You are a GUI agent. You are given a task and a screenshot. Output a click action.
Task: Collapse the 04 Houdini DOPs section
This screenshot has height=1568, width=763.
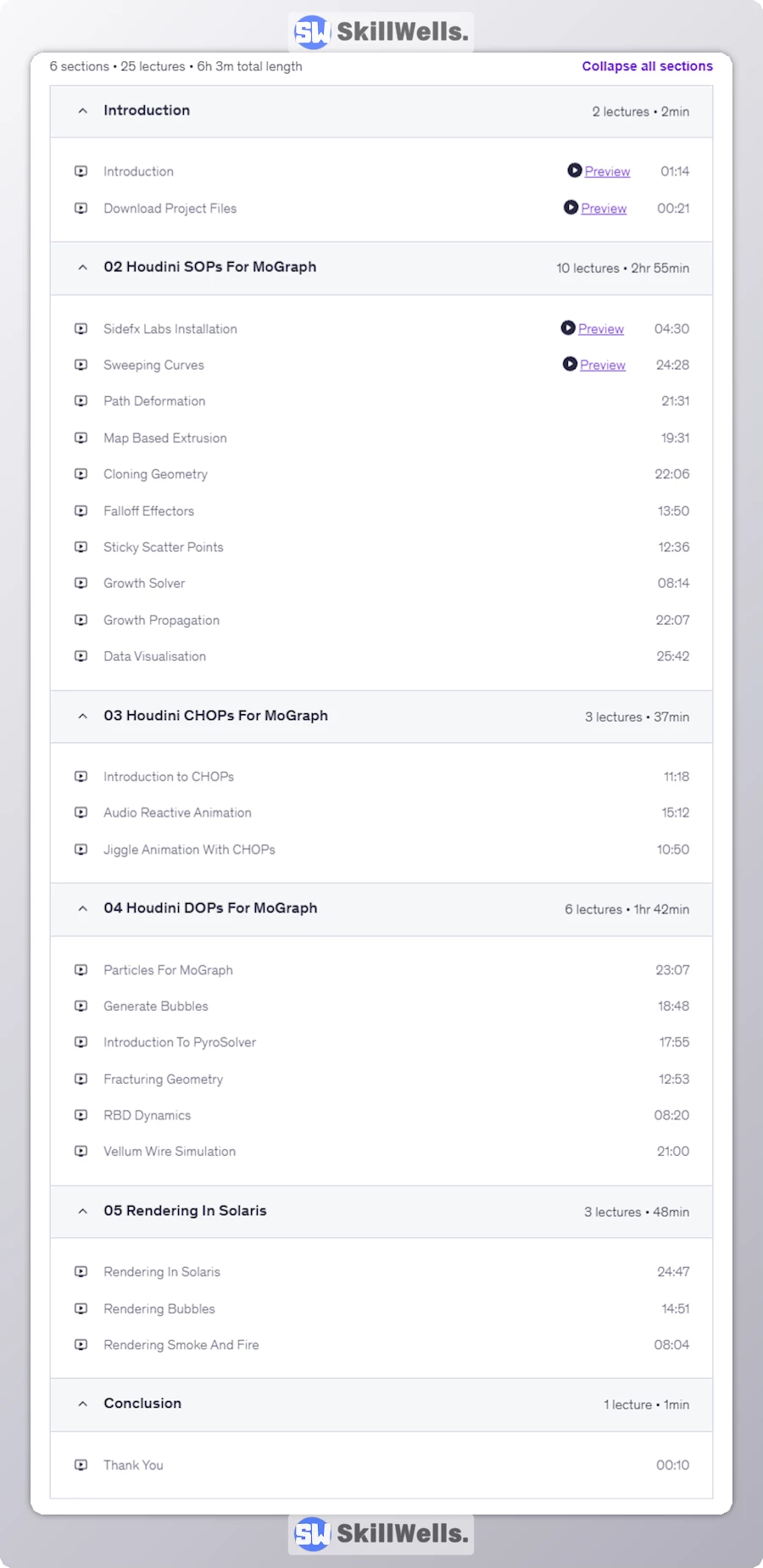82,908
